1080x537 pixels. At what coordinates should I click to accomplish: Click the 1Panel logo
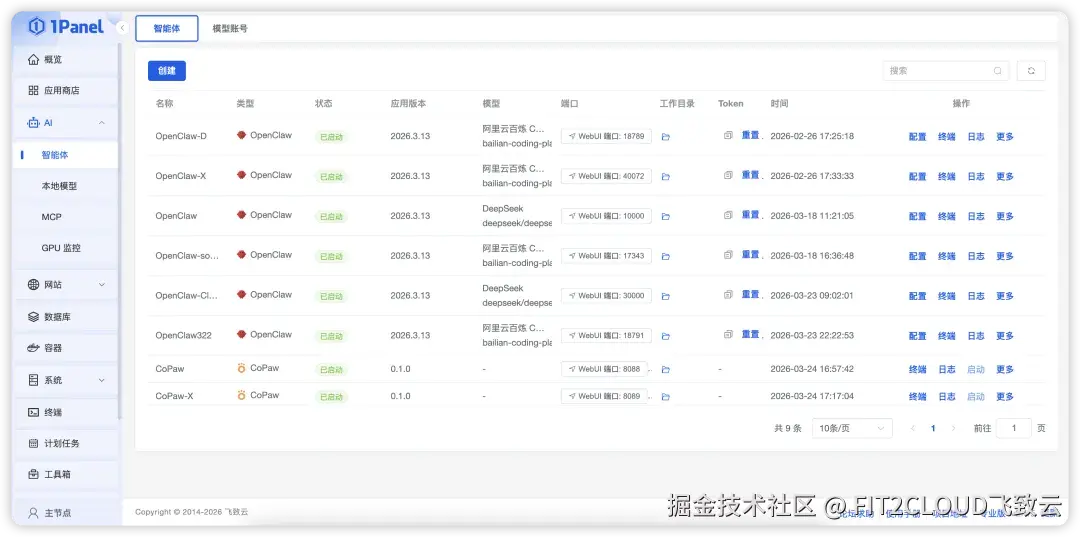[x=66, y=27]
